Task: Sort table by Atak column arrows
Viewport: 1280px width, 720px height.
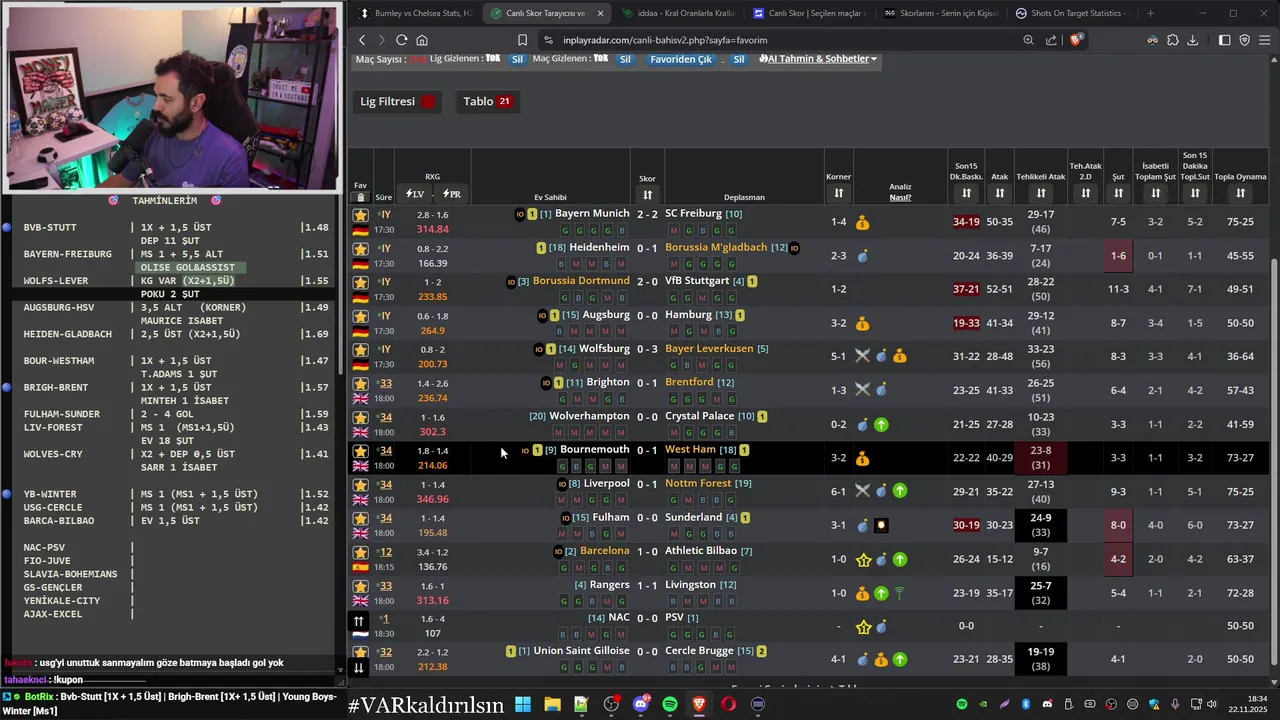Action: (x=1000, y=193)
